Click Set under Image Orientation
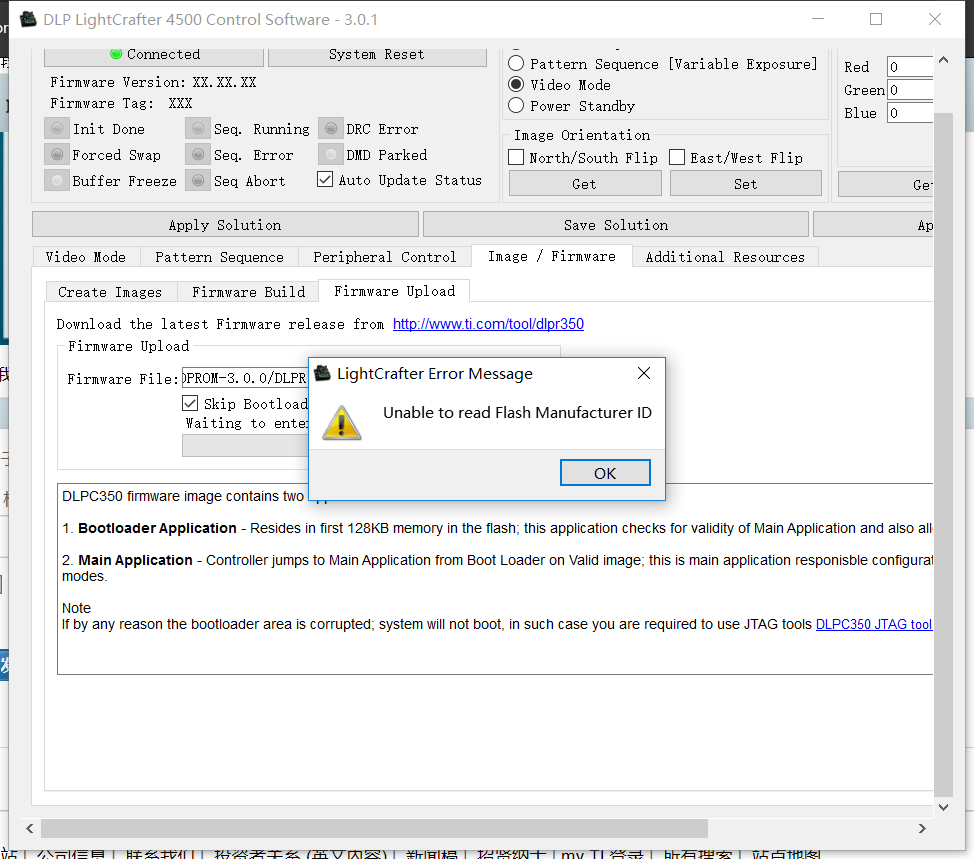This screenshot has width=974, height=859. pyautogui.click(x=745, y=184)
